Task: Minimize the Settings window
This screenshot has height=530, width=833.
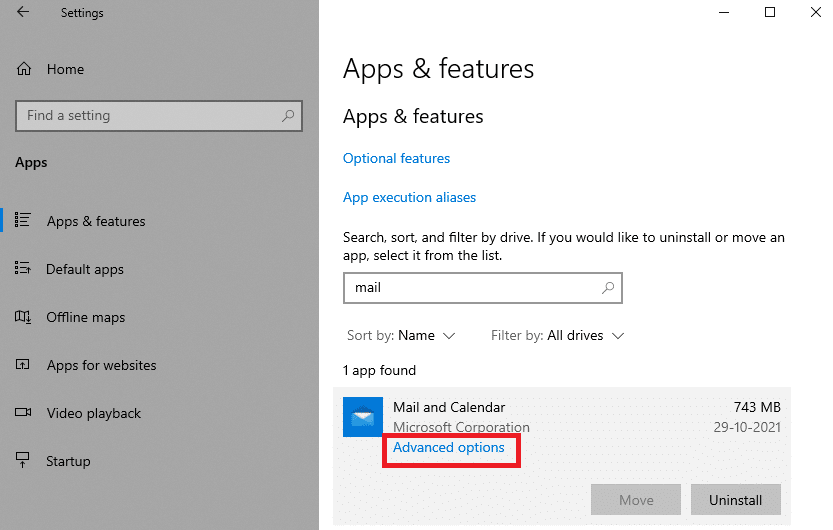Action: coord(724,12)
